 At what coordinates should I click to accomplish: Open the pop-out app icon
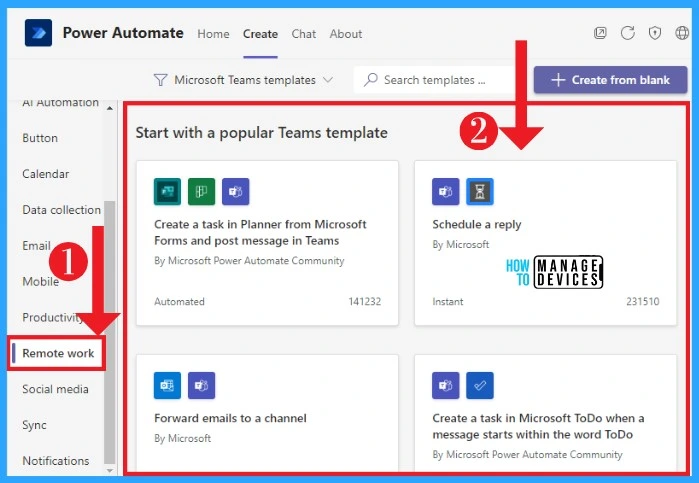point(600,33)
